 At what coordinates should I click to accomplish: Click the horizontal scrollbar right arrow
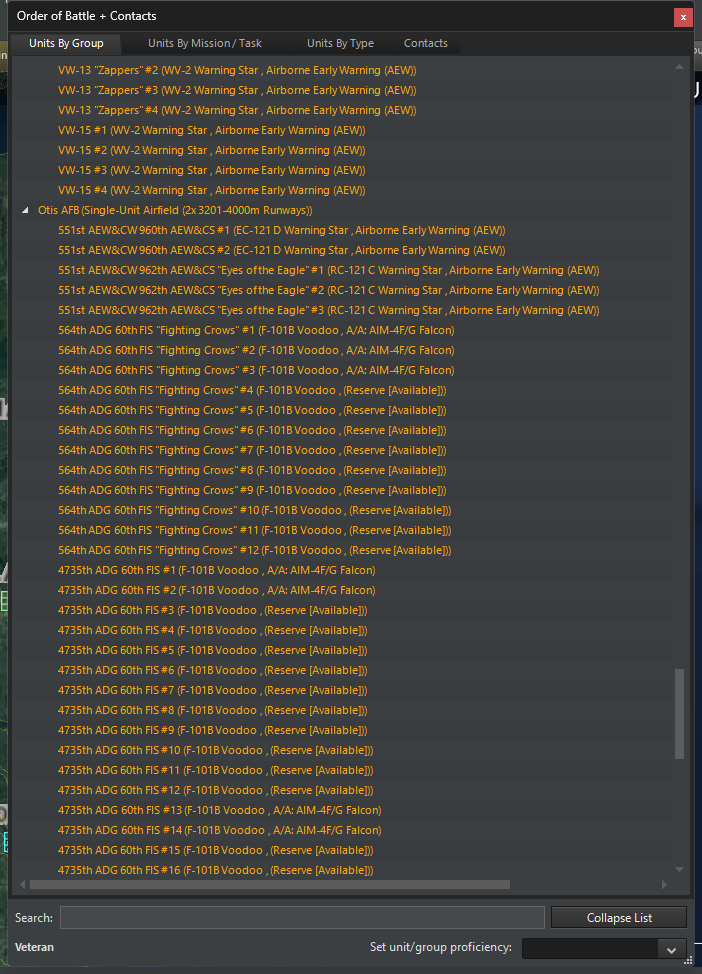pos(664,884)
